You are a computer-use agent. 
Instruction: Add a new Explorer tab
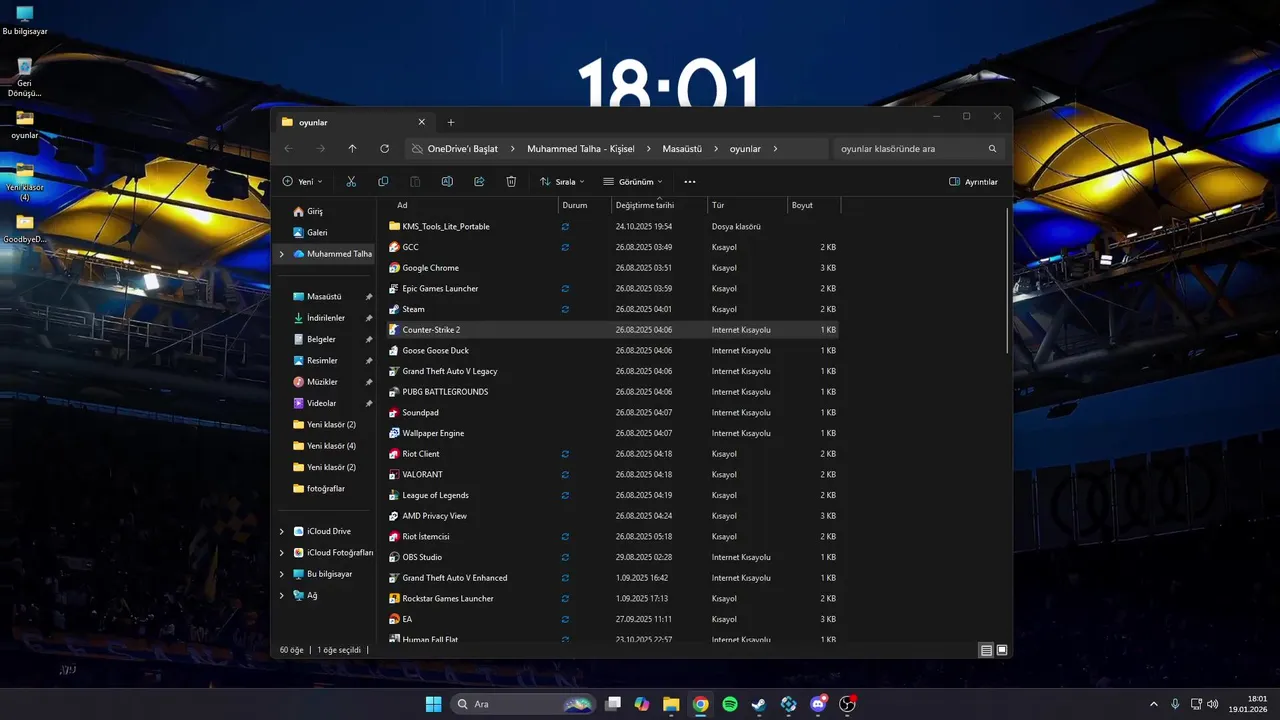[451, 122]
